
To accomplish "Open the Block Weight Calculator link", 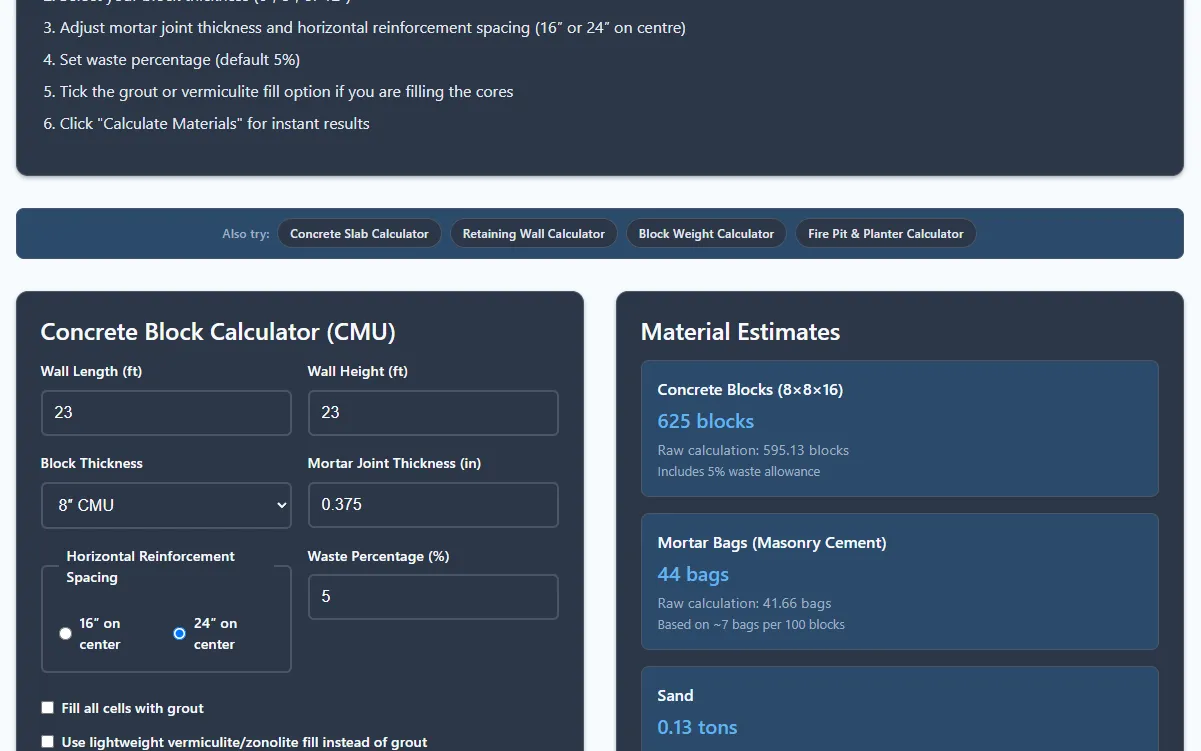I will click(x=706, y=234).
